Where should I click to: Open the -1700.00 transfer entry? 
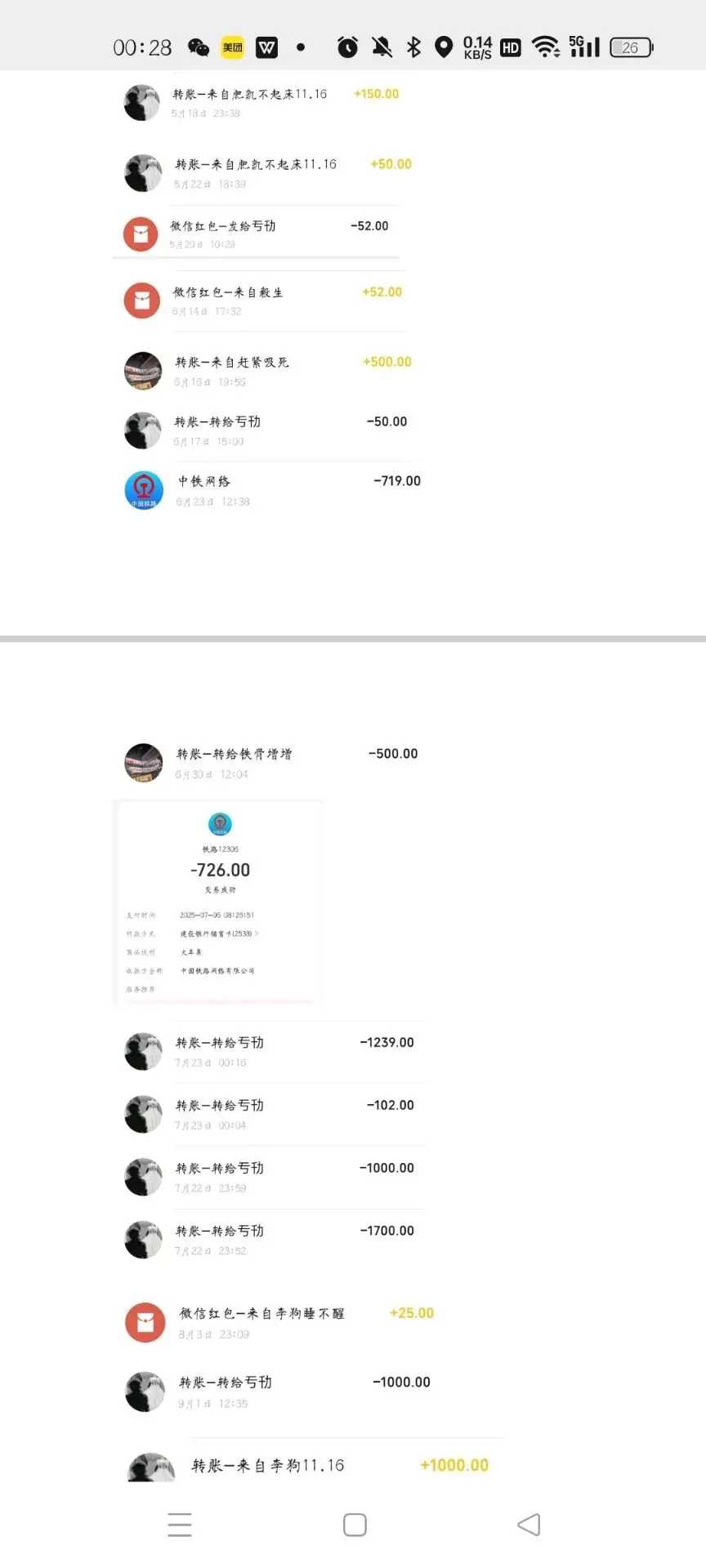[x=270, y=1240]
